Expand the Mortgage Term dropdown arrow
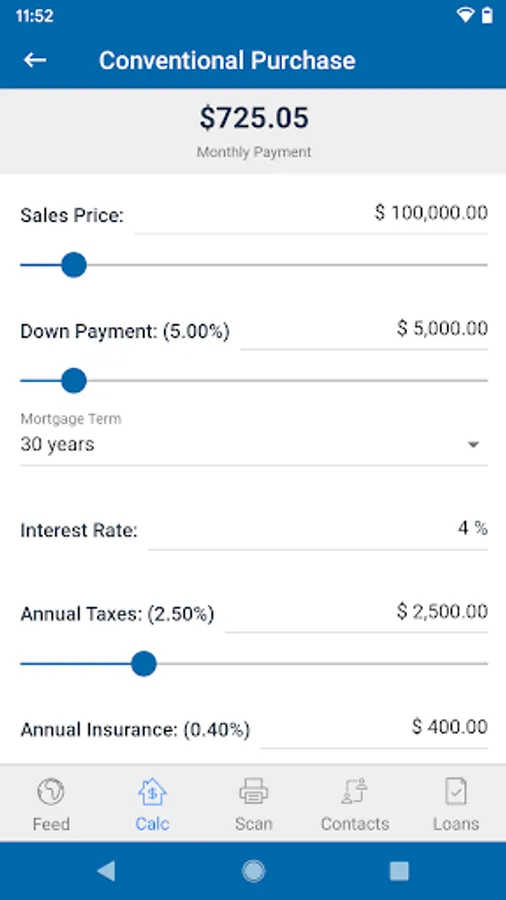506x900 pixels. (473, 445)
